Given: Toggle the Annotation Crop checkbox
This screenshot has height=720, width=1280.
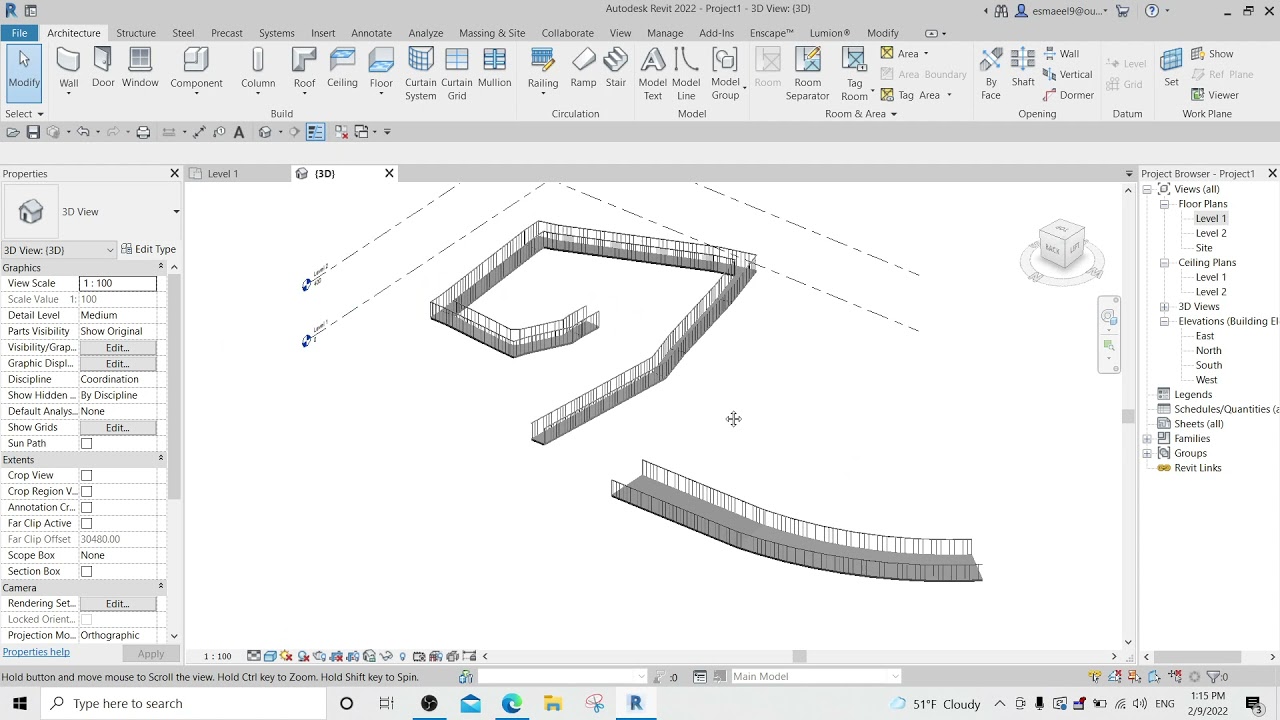Looking at the screenshot, I should 86,507.
